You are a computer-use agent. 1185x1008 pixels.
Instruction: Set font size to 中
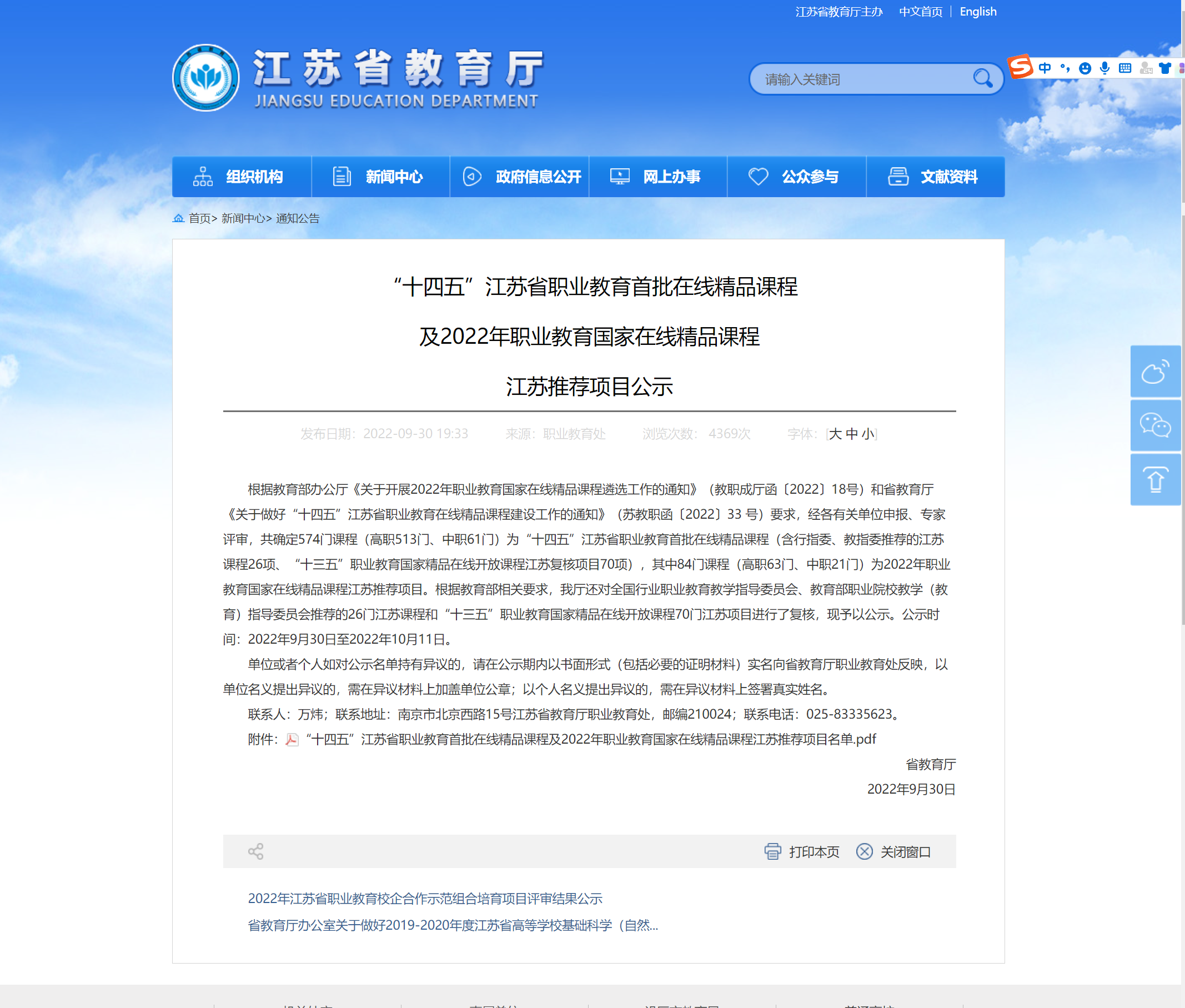[x=851, y=434]
